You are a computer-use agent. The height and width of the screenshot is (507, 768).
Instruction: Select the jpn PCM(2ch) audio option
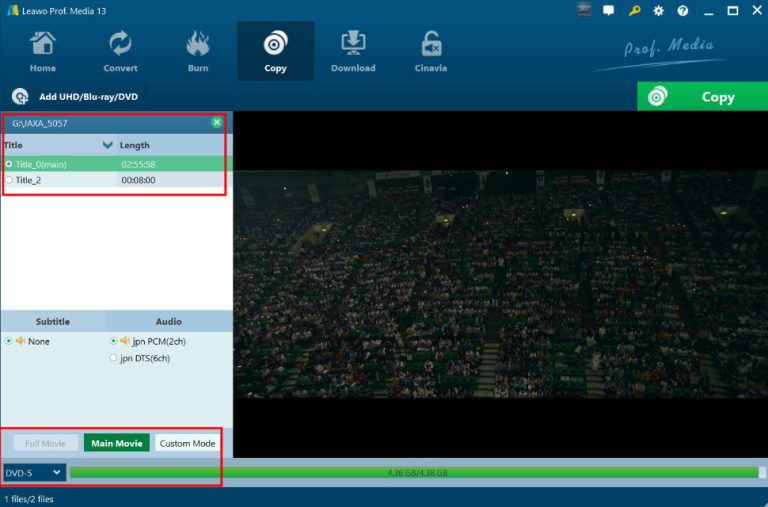(113, 341)
